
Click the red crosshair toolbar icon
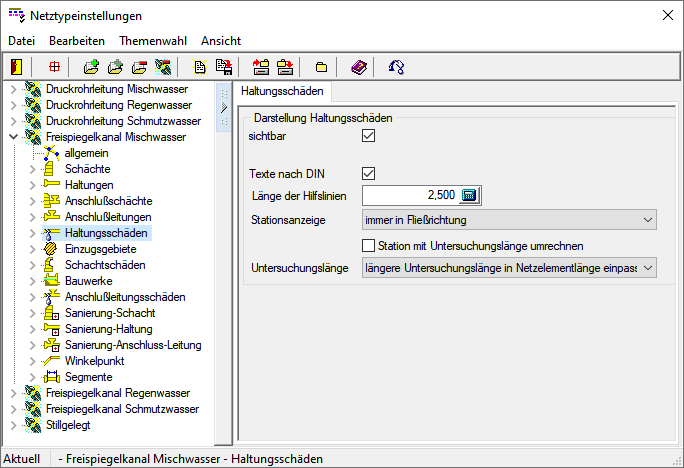click(x=54, y=67)
